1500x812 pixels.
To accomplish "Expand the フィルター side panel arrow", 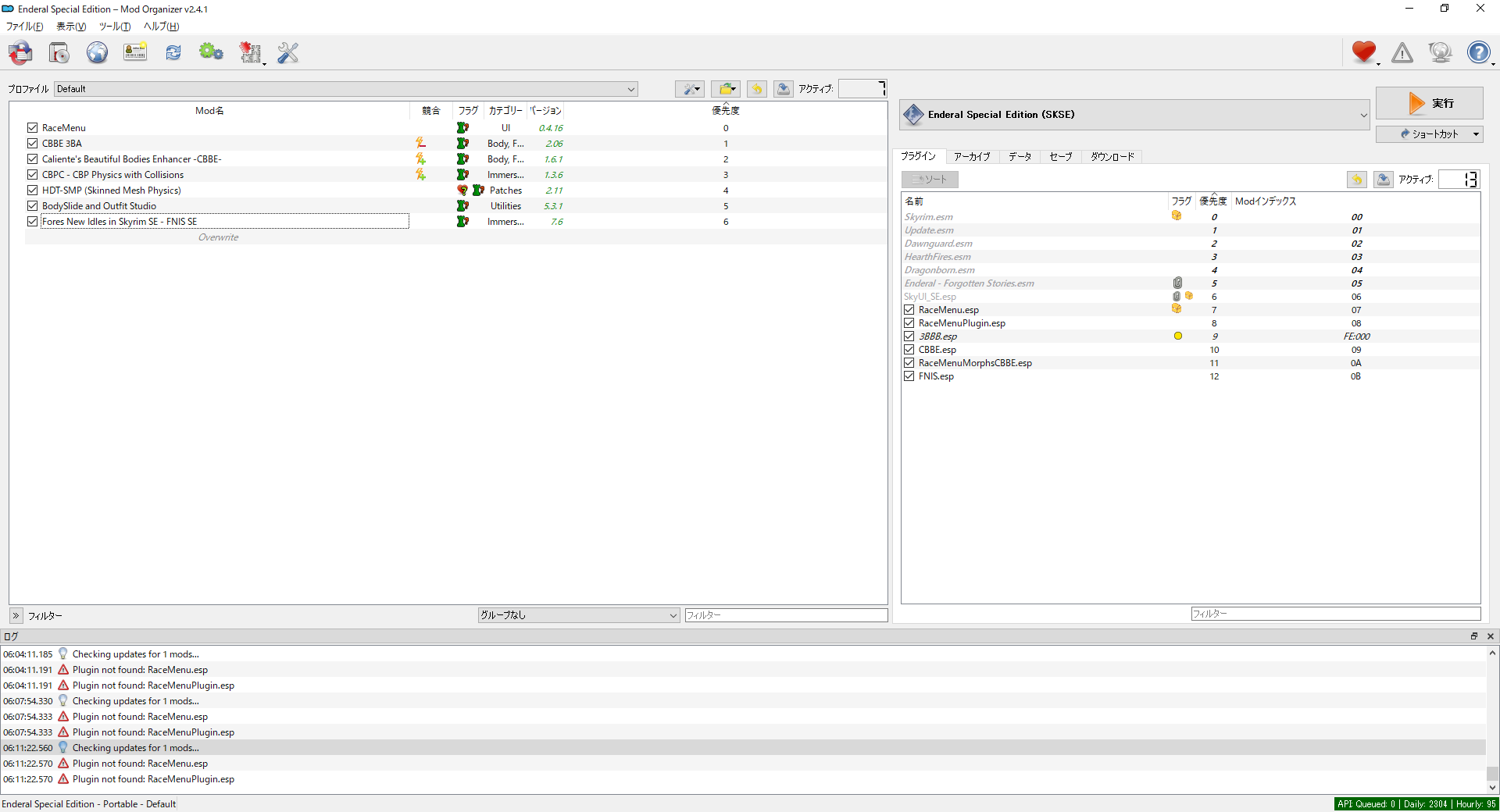I will [16, 615].
